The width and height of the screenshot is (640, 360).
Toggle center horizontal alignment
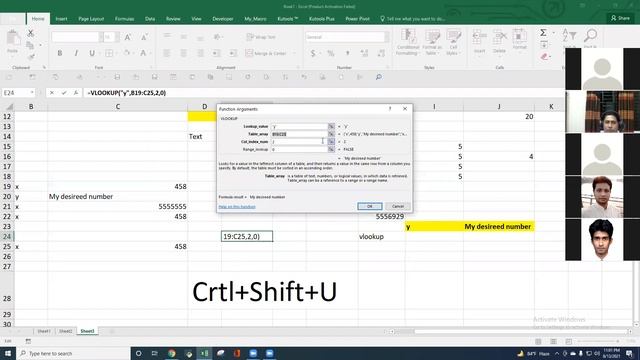pos(184,53)
